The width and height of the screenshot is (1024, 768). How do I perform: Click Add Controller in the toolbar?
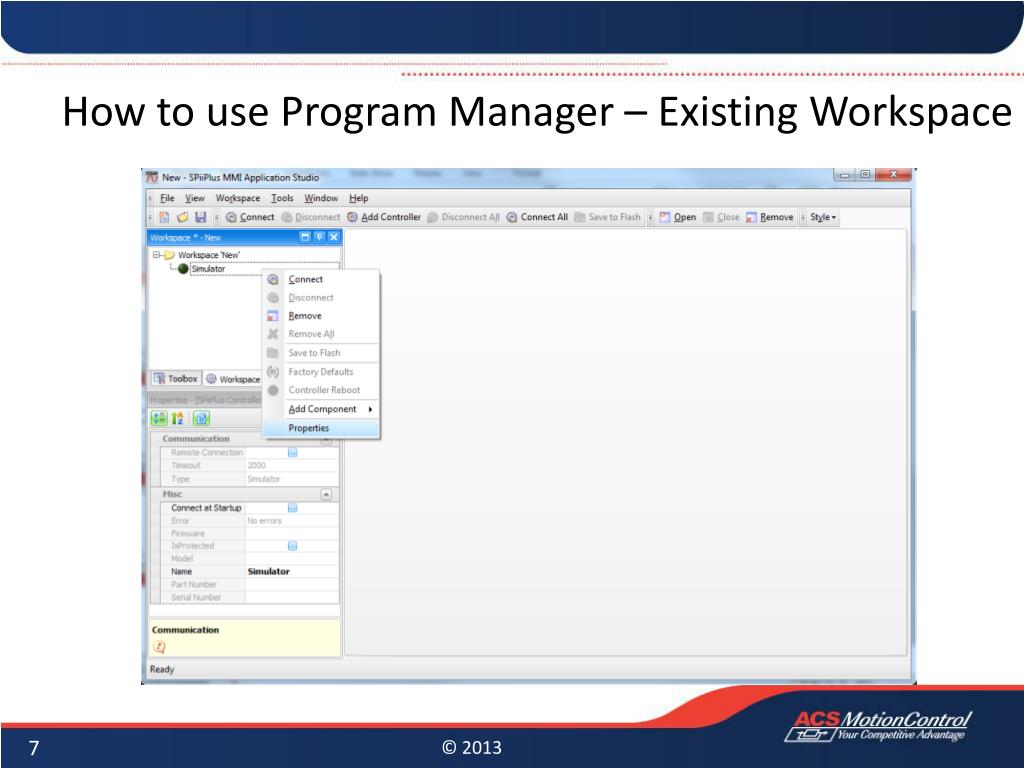[384, 217]
